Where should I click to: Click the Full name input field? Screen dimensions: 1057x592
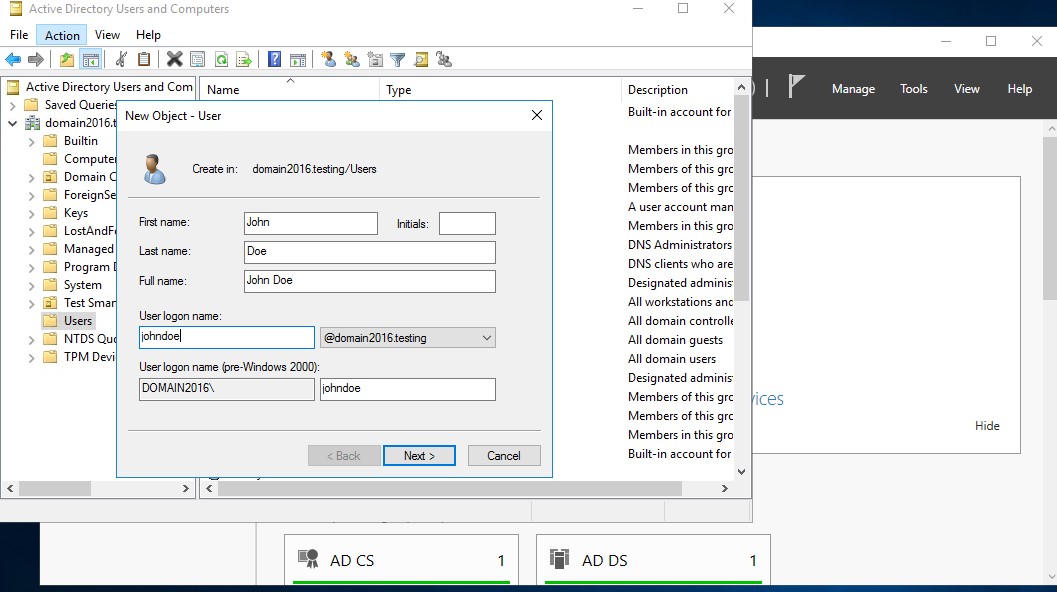pyautogui.click(x=369, y=281)
